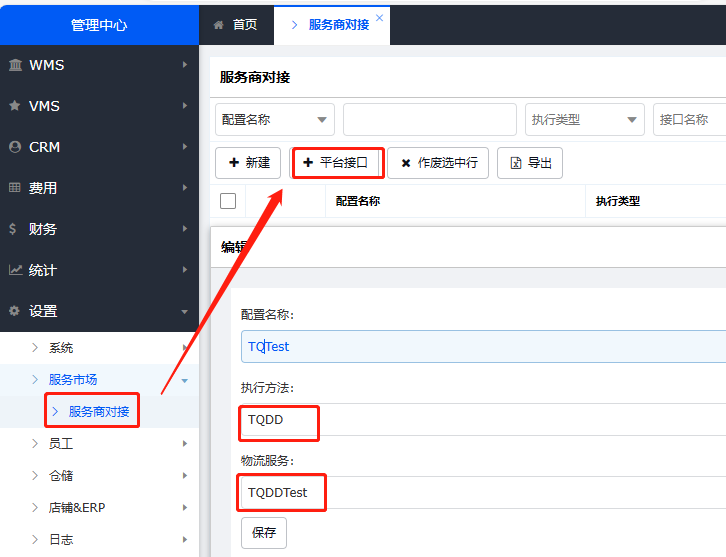Expand the WMS menu arrow
This screenshot has width=726, height=557.
coord(185,65)
